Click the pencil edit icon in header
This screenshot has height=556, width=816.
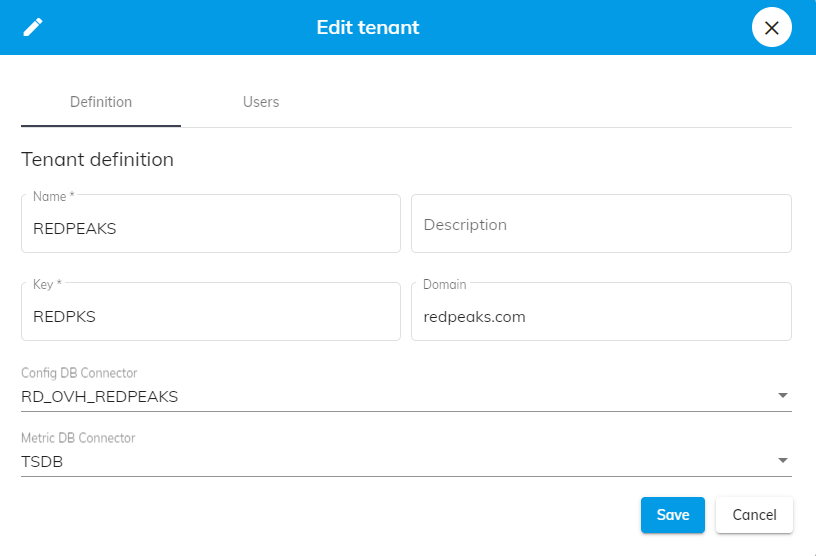tap(33, 27)
